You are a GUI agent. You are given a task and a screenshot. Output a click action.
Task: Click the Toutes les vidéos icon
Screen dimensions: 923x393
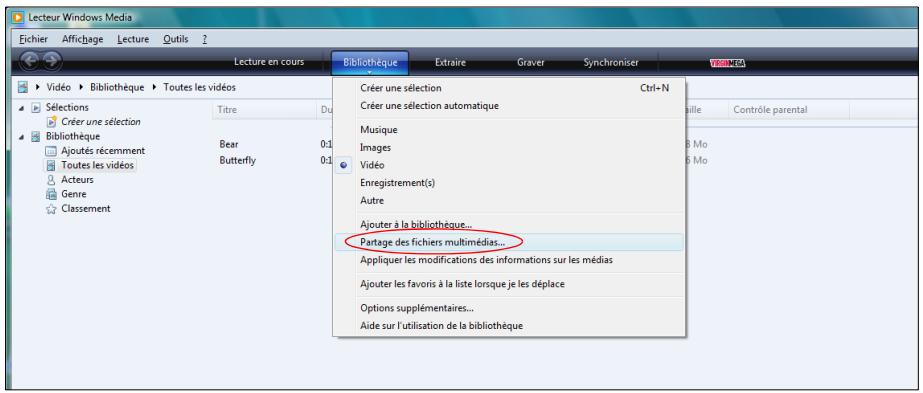click(51, 165)
